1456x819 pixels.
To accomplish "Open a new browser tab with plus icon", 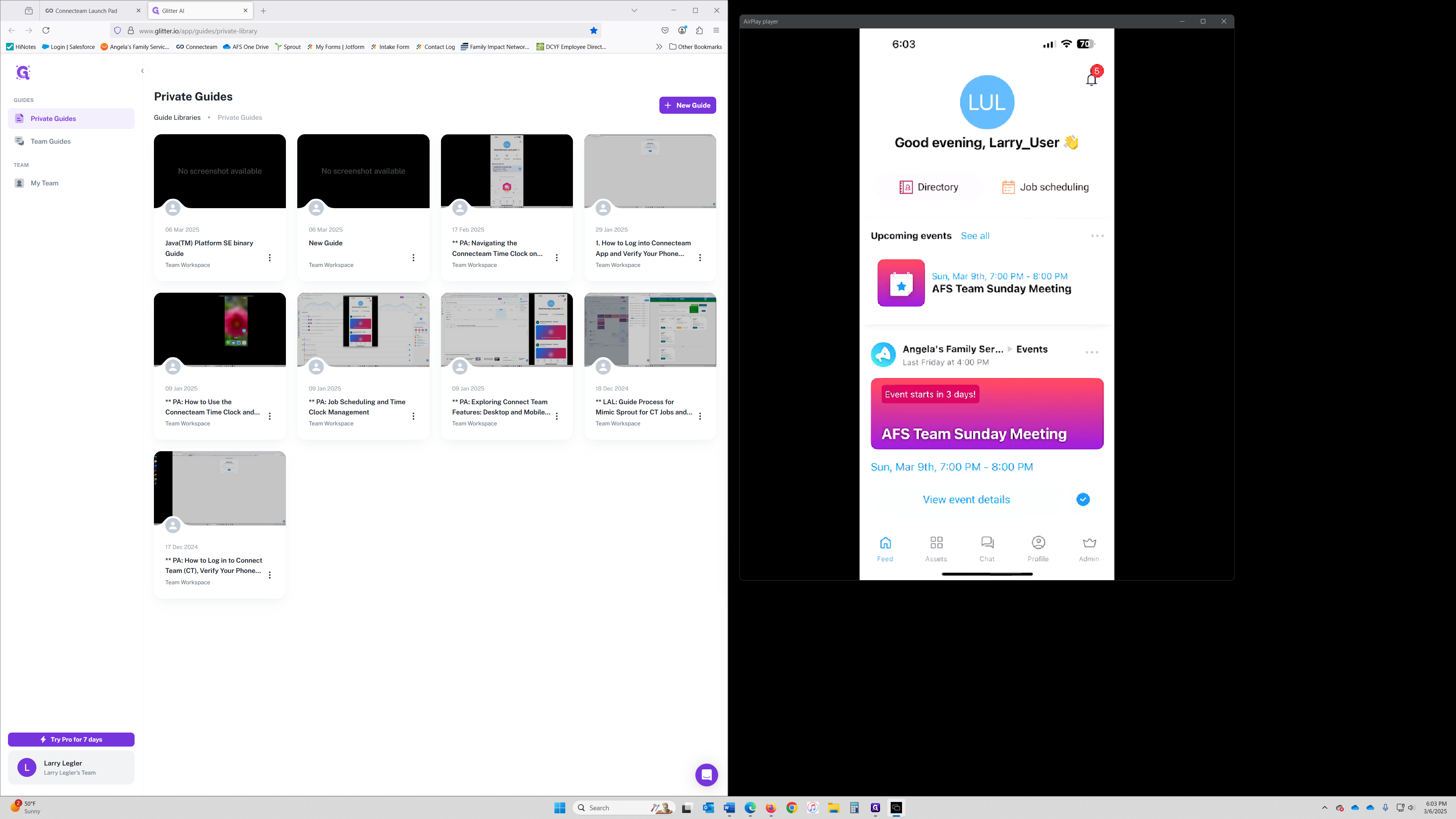I will (x=264, y=11).
